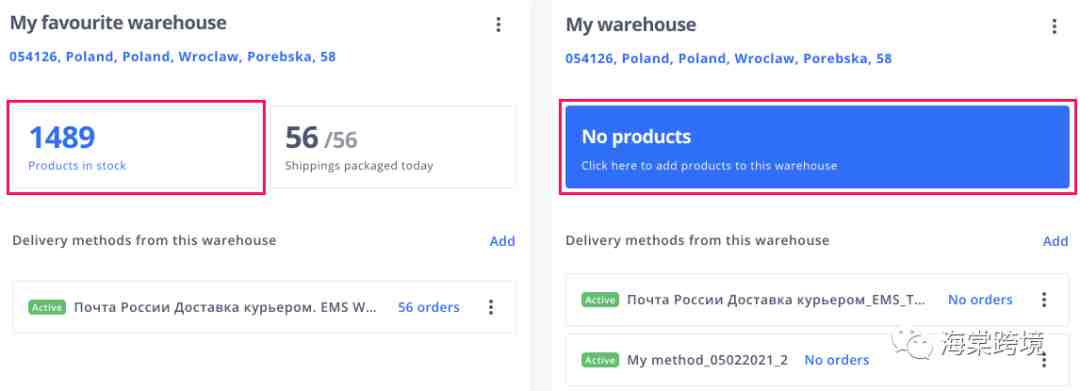The height and width of the screenshot is (391, 1080).
Task: Click No orders link for EMS_T method
Action: coord(980,299)
